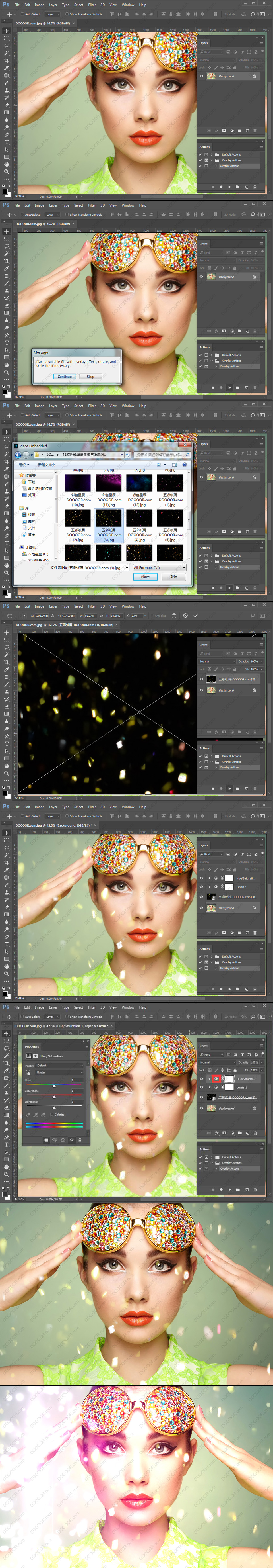
Task: Commit the placed image transform with the checkmark
Action: coord(196,616)
